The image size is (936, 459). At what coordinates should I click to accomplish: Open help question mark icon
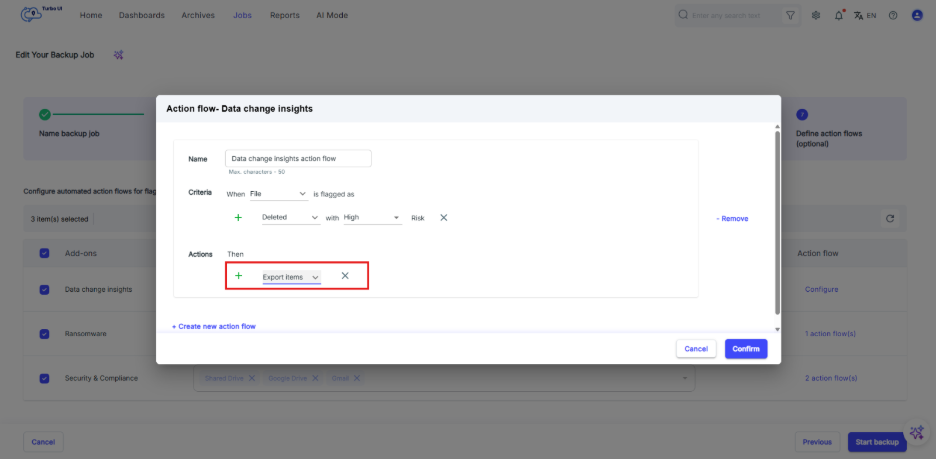(893, 16)
